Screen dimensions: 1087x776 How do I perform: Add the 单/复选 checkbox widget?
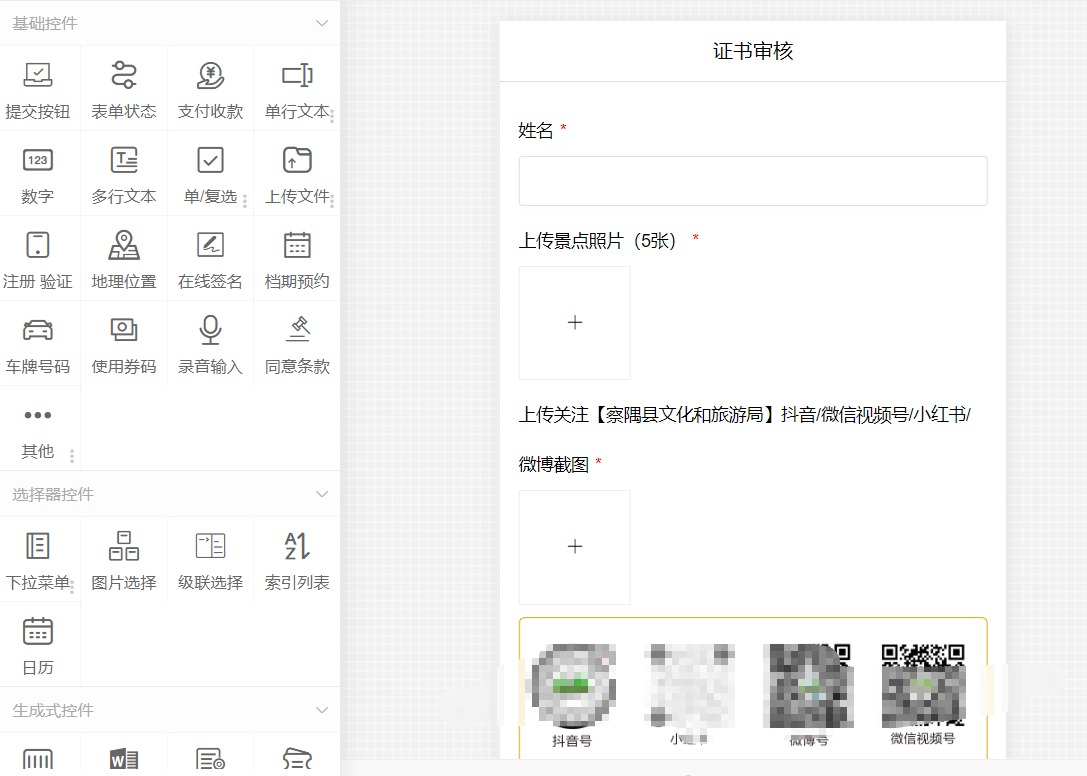coord(211,175)
